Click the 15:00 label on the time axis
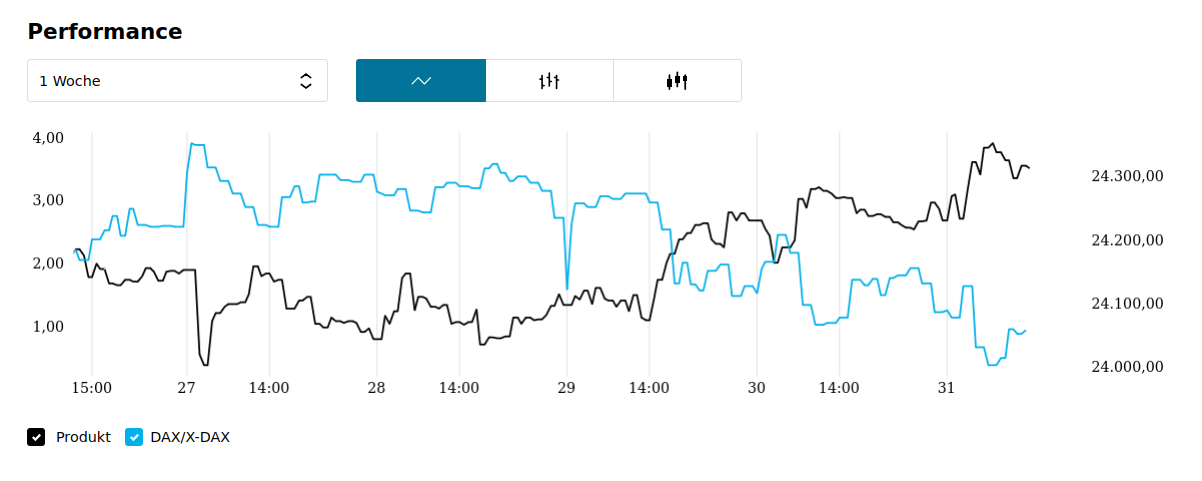 [x=92, y=388]
